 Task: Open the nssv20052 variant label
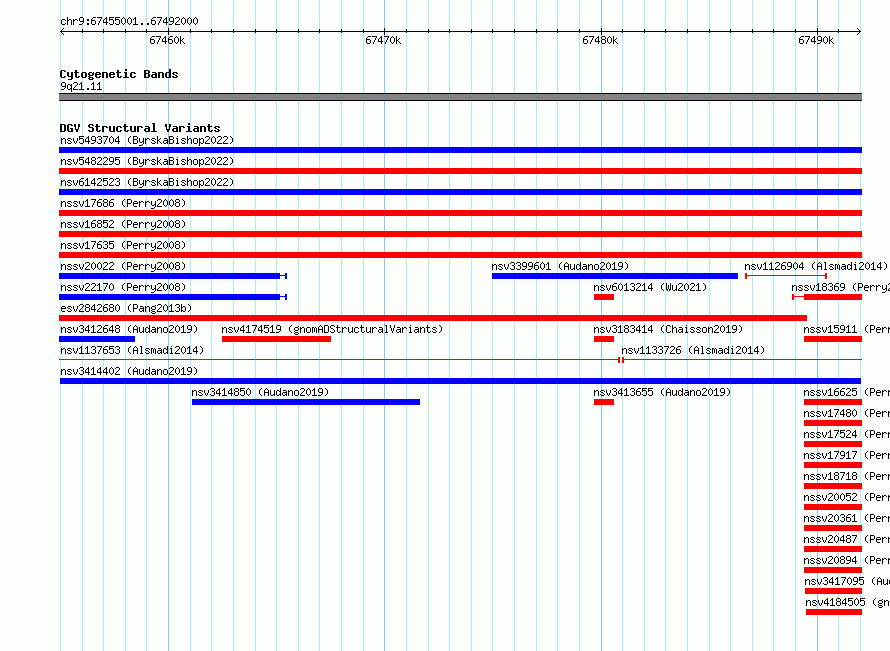[x=846, y=497]
